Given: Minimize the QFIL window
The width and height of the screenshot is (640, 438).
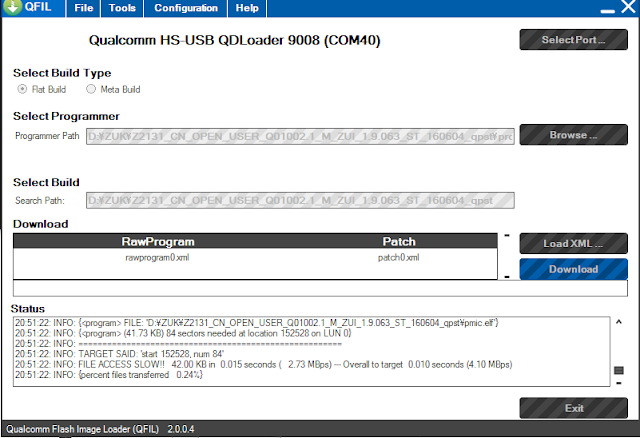Looking at the screenshot, I should (x=607, y=11).
